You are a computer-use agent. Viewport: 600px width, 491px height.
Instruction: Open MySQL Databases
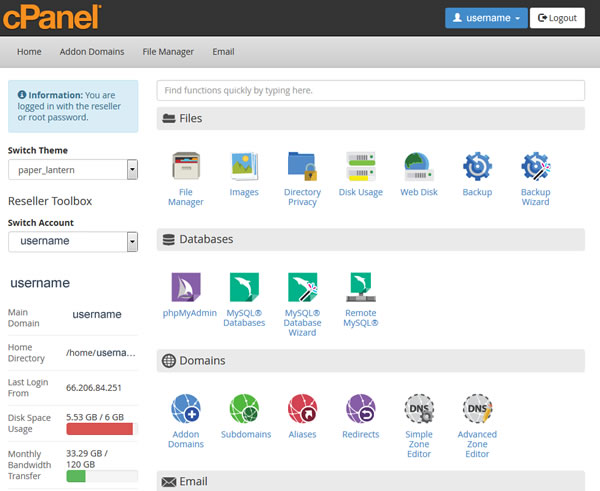click(244, 289)
